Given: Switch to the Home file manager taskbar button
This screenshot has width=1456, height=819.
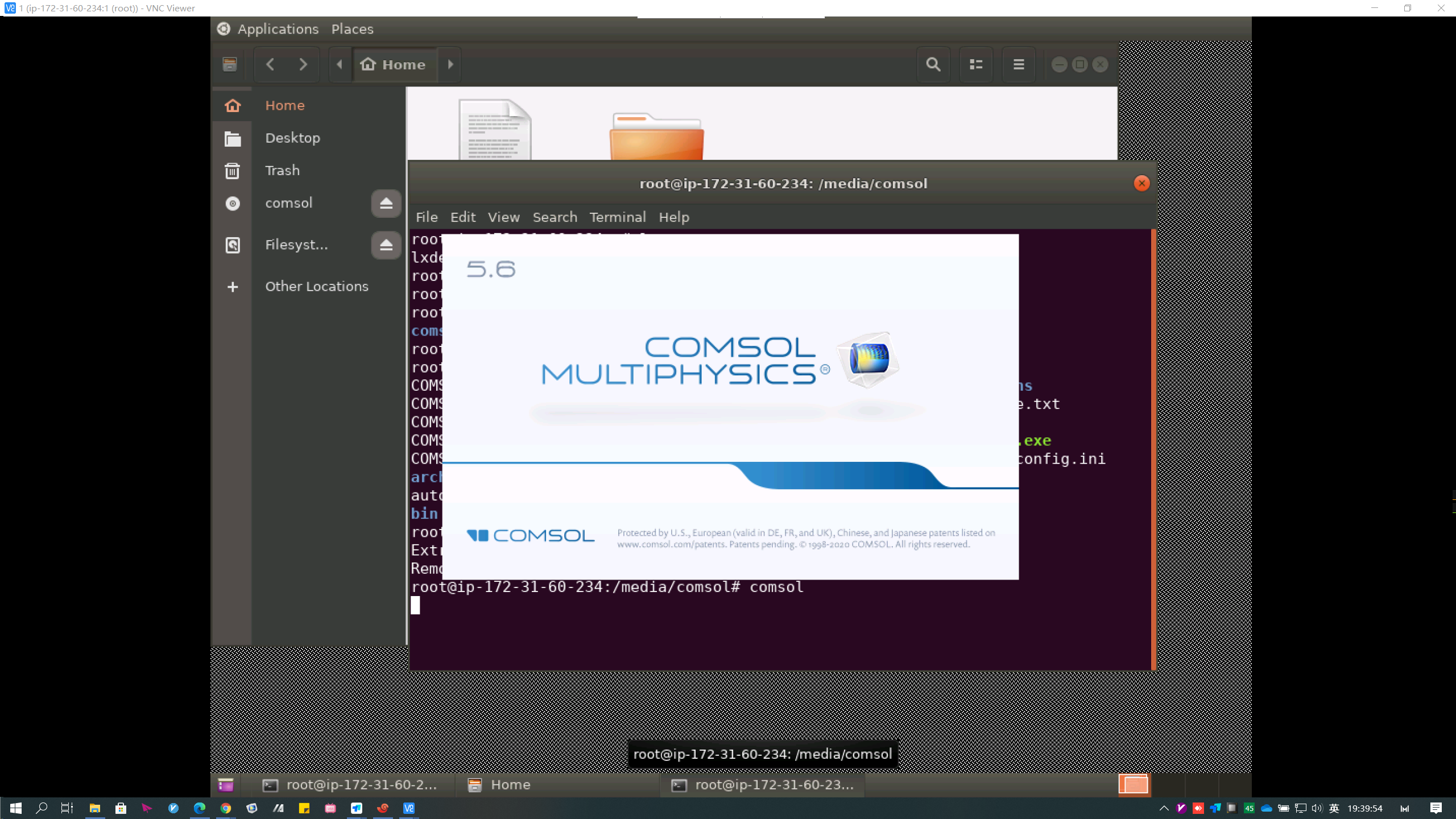Looking at the screenshot, I should [x=557, y=785].
